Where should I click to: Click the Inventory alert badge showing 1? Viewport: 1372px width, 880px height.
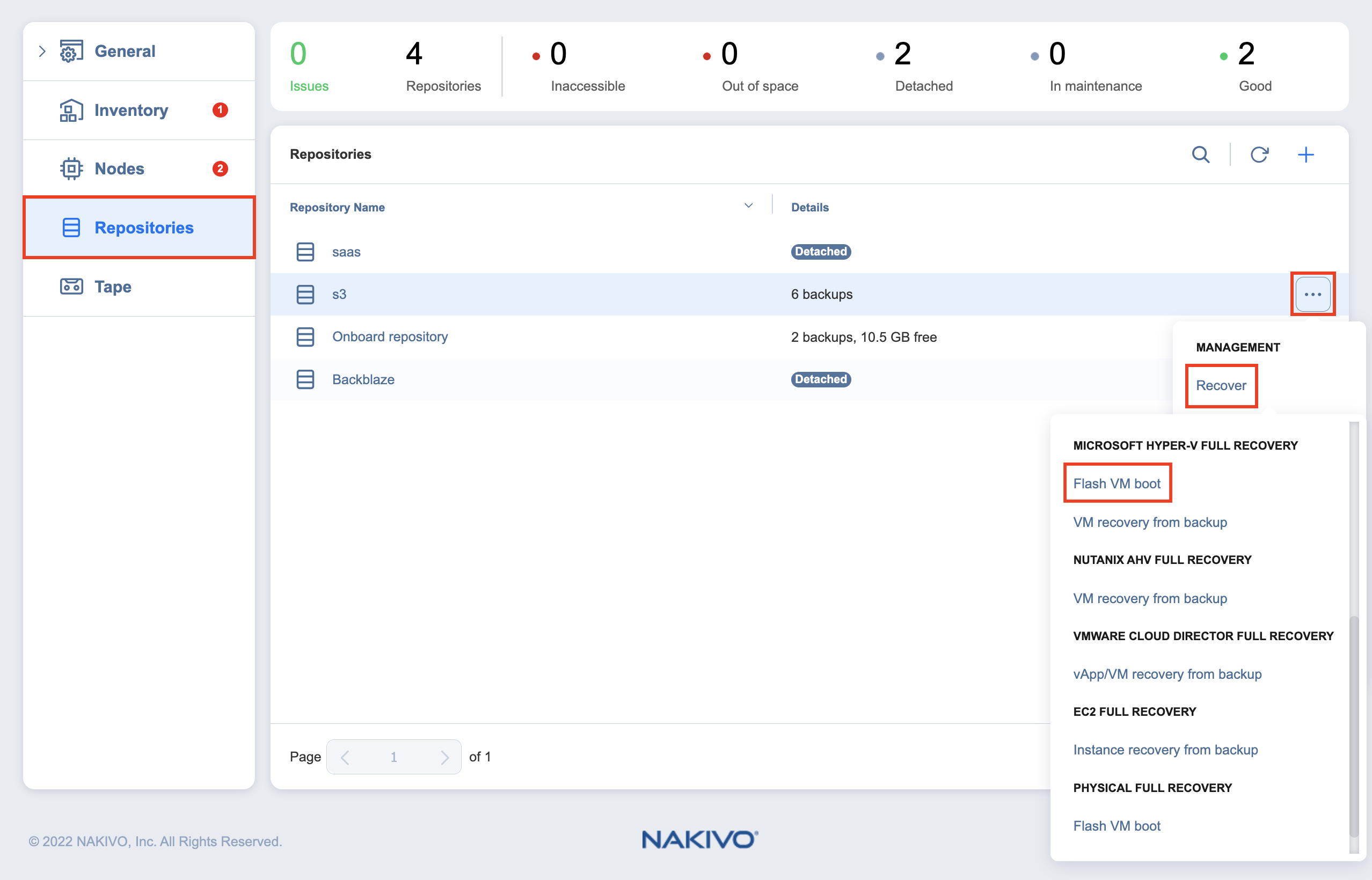(x=220, y=111)
